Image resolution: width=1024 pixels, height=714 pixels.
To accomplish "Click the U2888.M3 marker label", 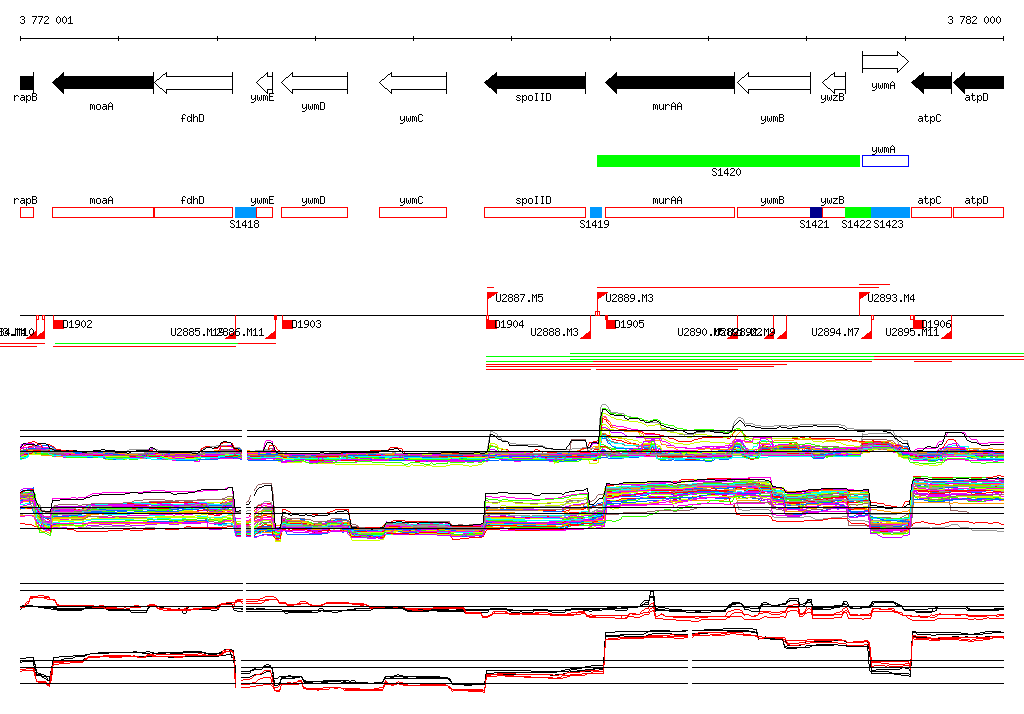I will pyautogui.click(x=554, y=332).
